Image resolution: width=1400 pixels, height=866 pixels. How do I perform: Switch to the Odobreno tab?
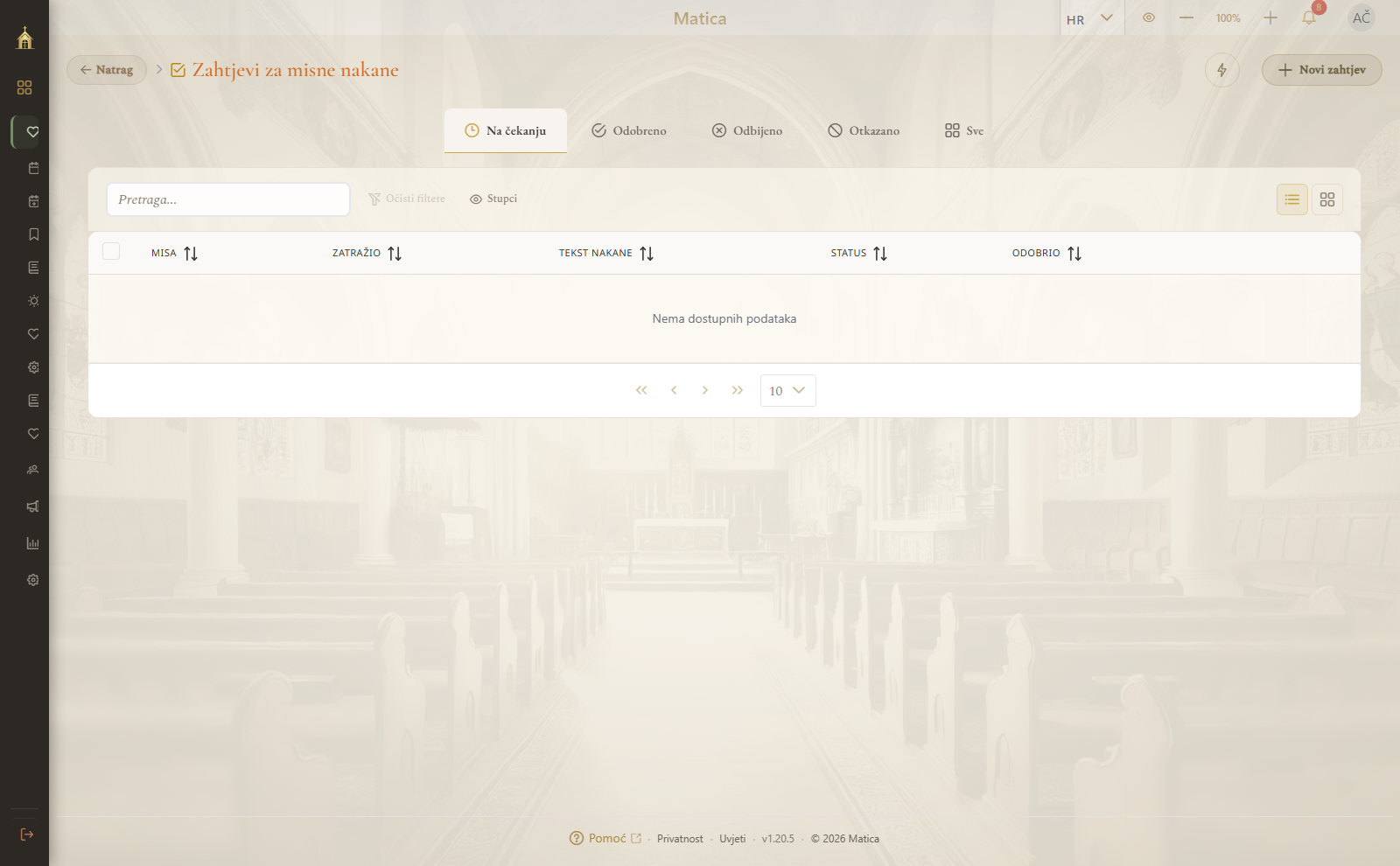pyautogui.click(x=629, y=130)
